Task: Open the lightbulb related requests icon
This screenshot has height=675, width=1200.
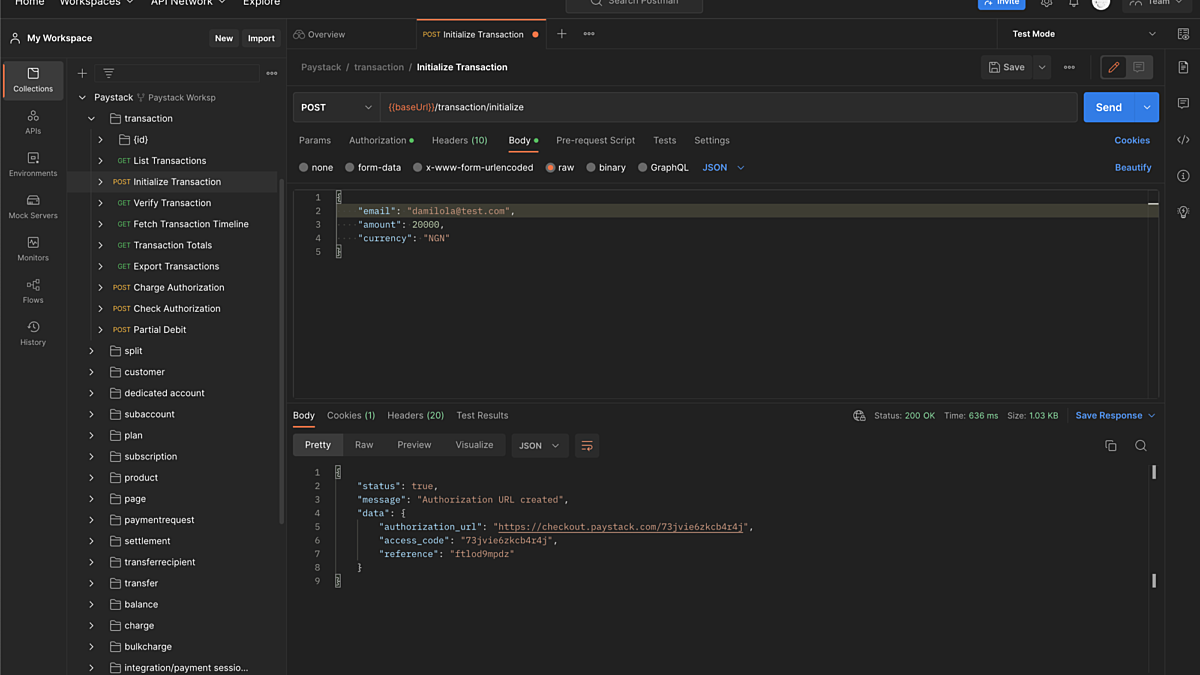Action: [1183, 212]
